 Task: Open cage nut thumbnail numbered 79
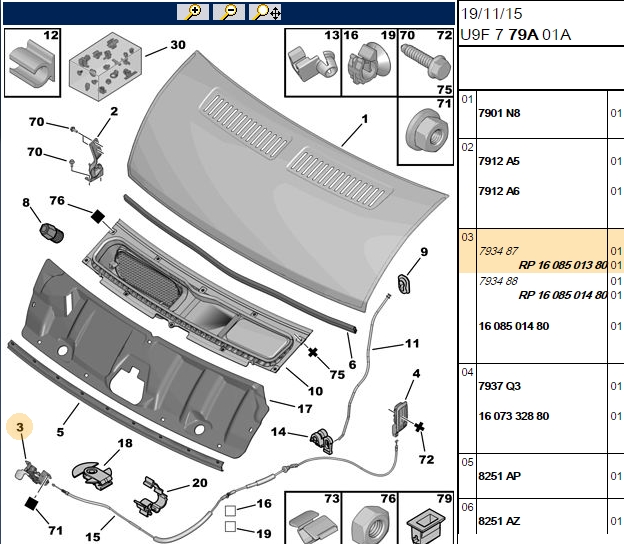pos(425,517)
